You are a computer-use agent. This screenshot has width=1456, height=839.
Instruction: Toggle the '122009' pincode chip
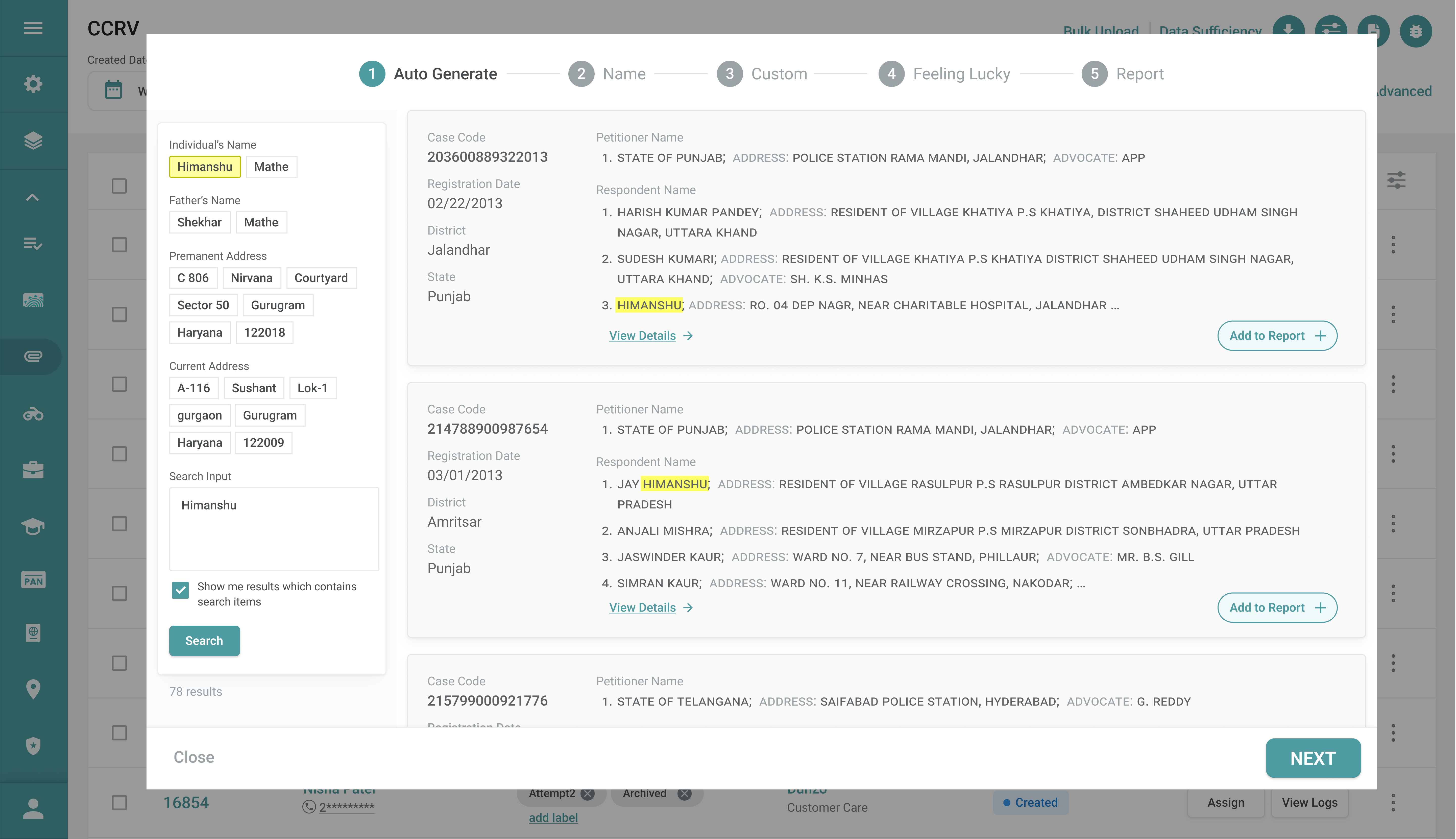(263, 443)
